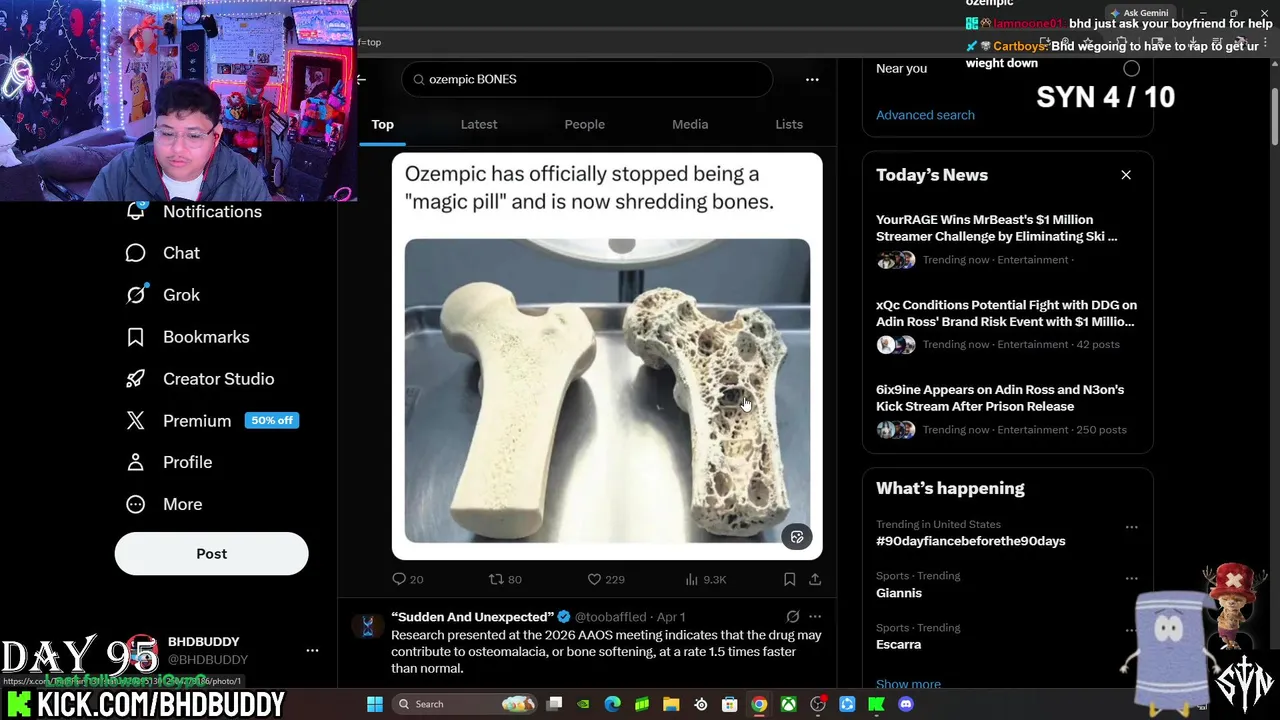Open the @toobaffled handle link

[612, 617]
